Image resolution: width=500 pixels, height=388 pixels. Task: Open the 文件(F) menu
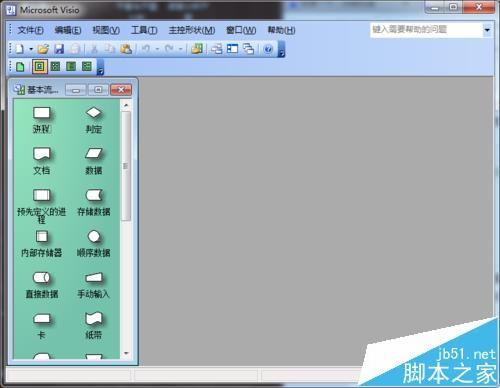point(30,30)
